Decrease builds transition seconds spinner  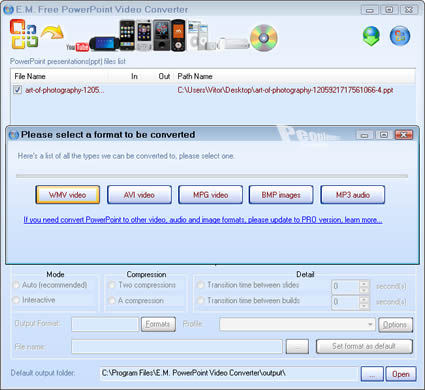(364, 306)
